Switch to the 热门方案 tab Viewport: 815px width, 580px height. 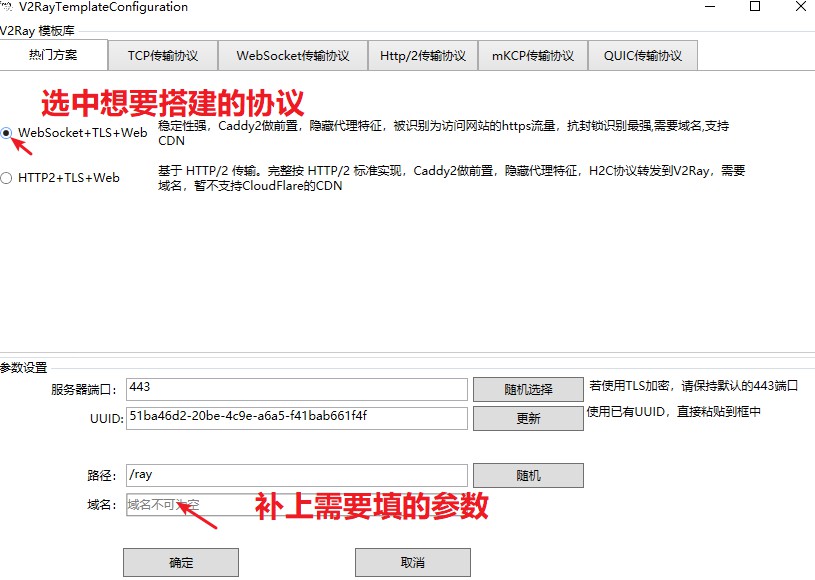54,55
